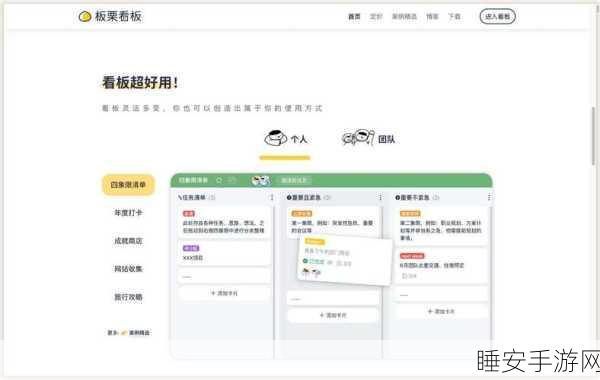Click the orange tag on the first 重要不紧急 card
Screen dimensions: 600x380
(x=410, y=214)
